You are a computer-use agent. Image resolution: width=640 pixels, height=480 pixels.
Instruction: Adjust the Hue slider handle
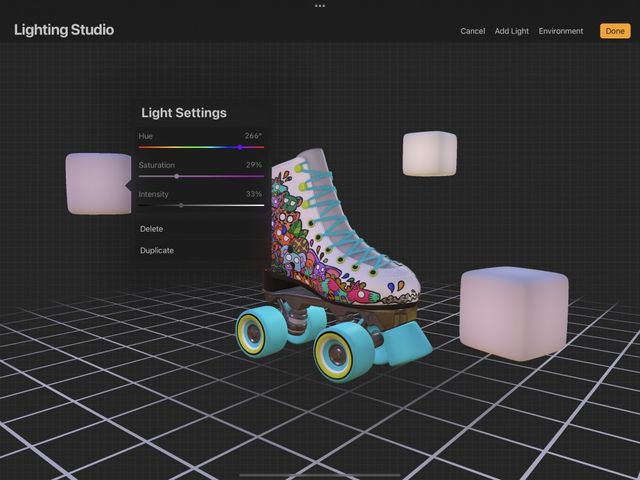[x=240, y=147]
